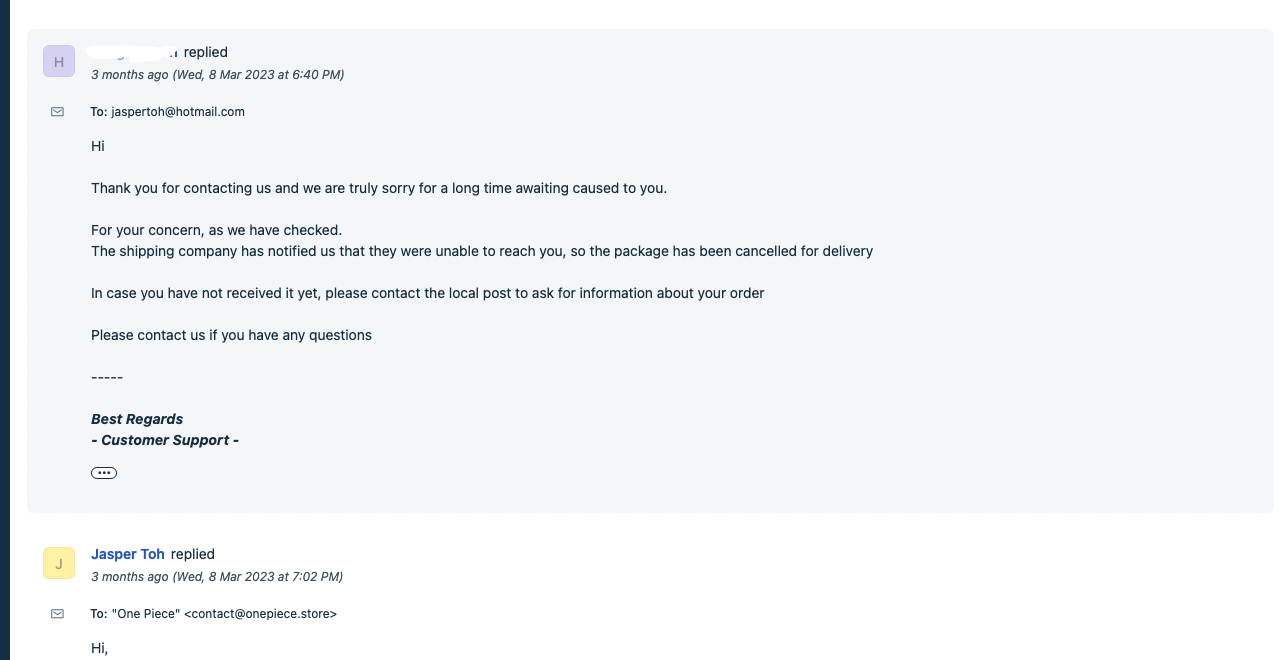Click envelope icon beside jaspertoh@hotmail.com recipient

point(57,112)
